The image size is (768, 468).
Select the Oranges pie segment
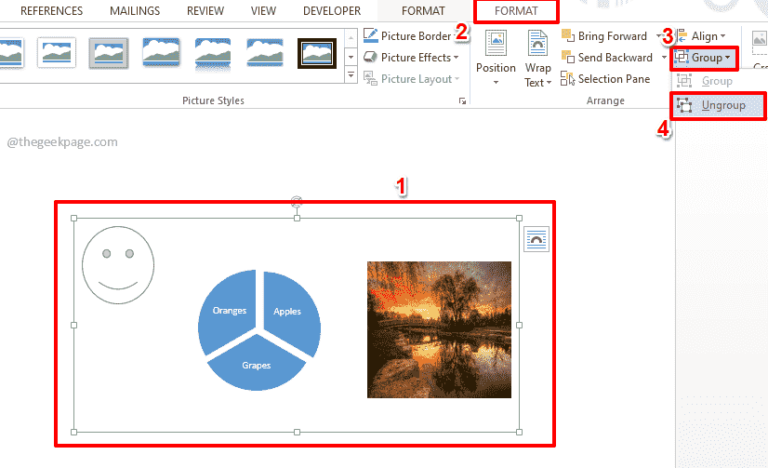point(227,312)
